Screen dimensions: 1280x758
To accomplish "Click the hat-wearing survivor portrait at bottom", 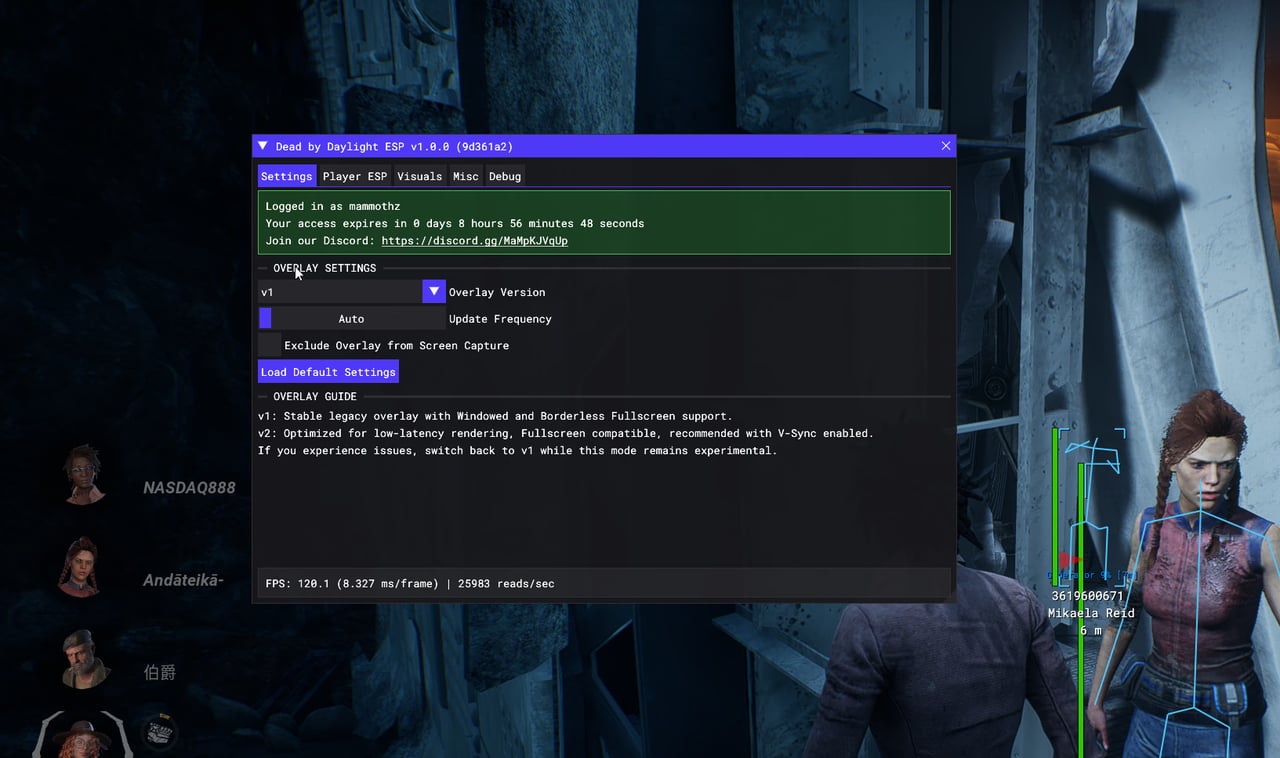I will 82,735.
